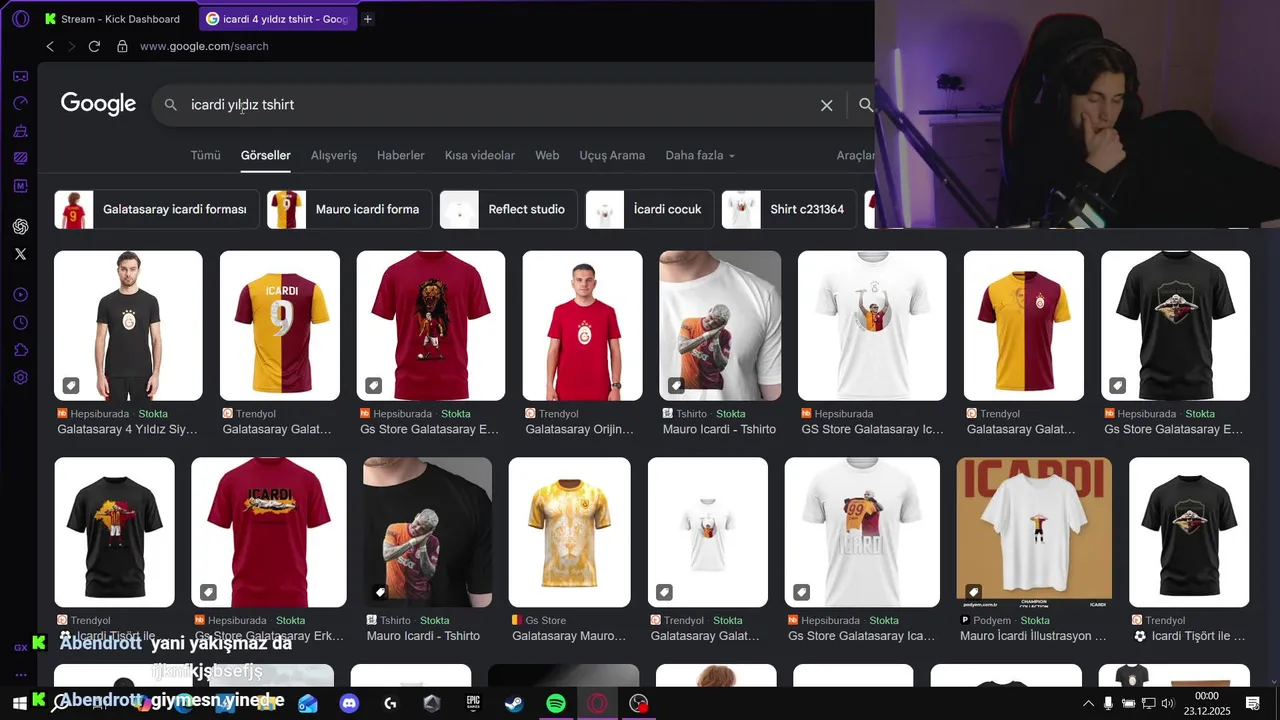Open Logitech G HUB from taskbar
The height and width of the screenshot is (720, 1280).
390,704
